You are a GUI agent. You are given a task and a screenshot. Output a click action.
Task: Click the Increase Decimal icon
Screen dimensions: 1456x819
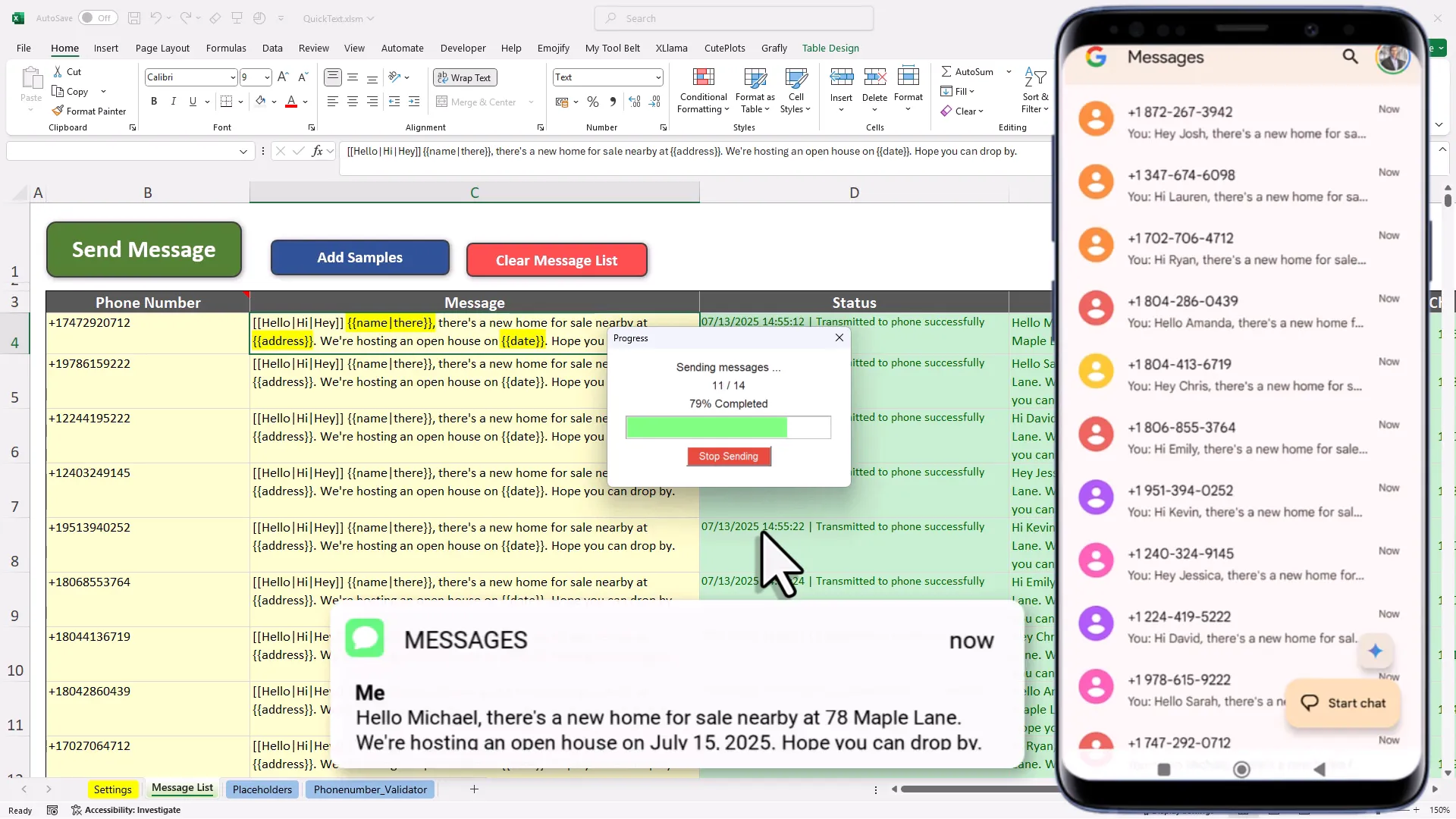[x=634, y=101]
